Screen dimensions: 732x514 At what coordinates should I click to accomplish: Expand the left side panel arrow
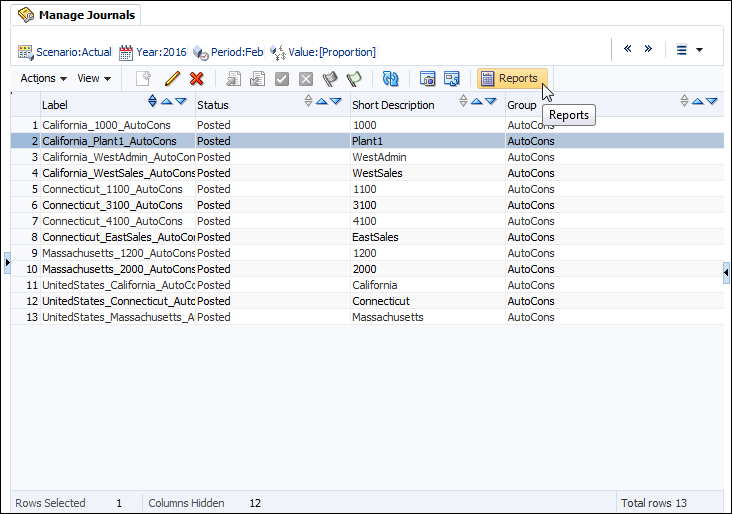(x=7, y=262)
